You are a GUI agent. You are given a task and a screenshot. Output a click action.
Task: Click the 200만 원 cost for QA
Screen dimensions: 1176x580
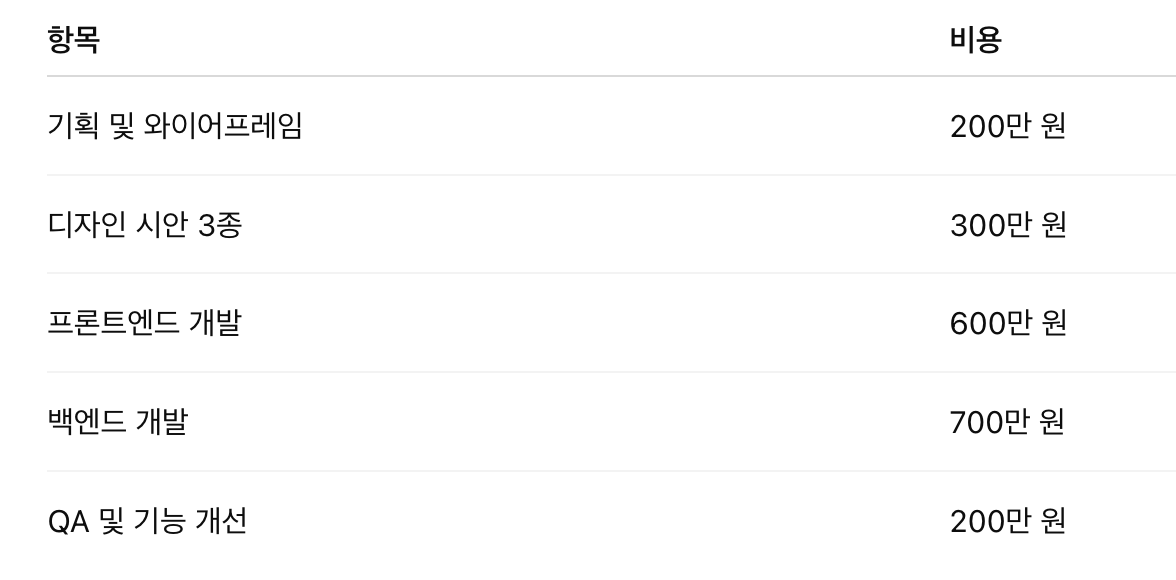[1007, 521]
